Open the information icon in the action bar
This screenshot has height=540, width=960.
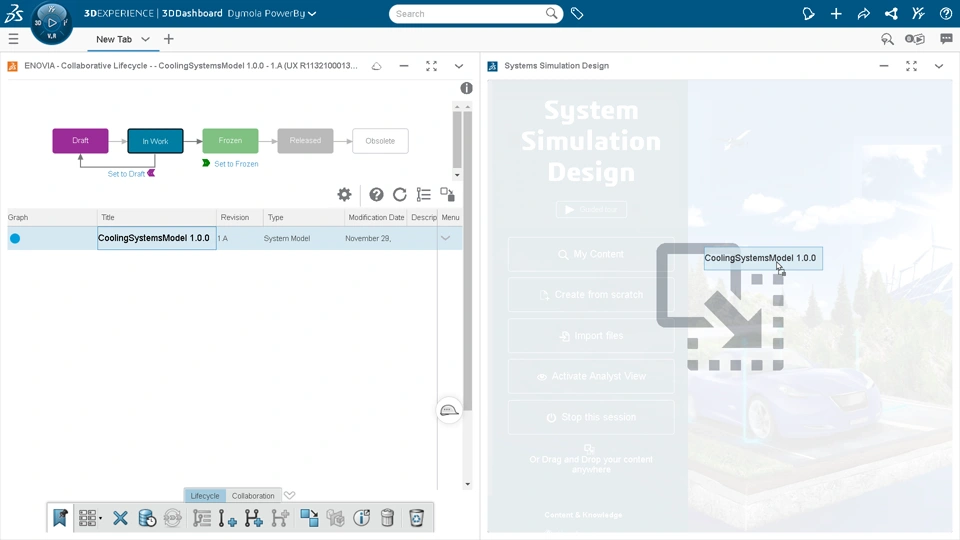pyautogui.click(x=362, y=518)
